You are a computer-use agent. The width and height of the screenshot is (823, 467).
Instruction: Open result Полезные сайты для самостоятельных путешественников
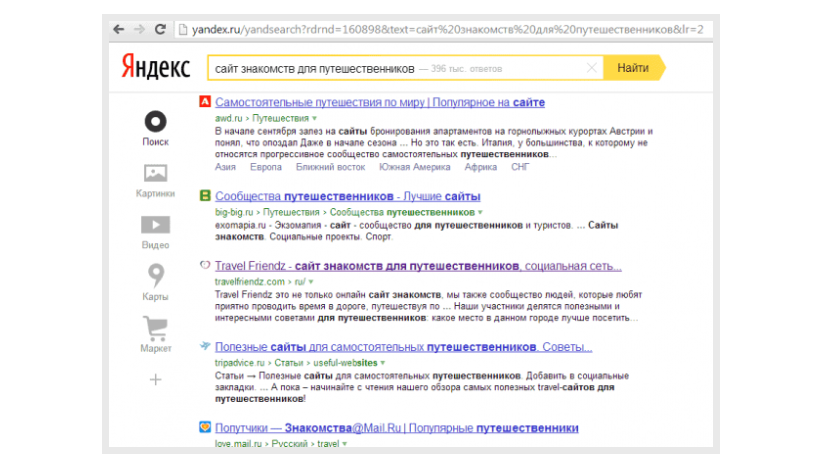[404, 347]
